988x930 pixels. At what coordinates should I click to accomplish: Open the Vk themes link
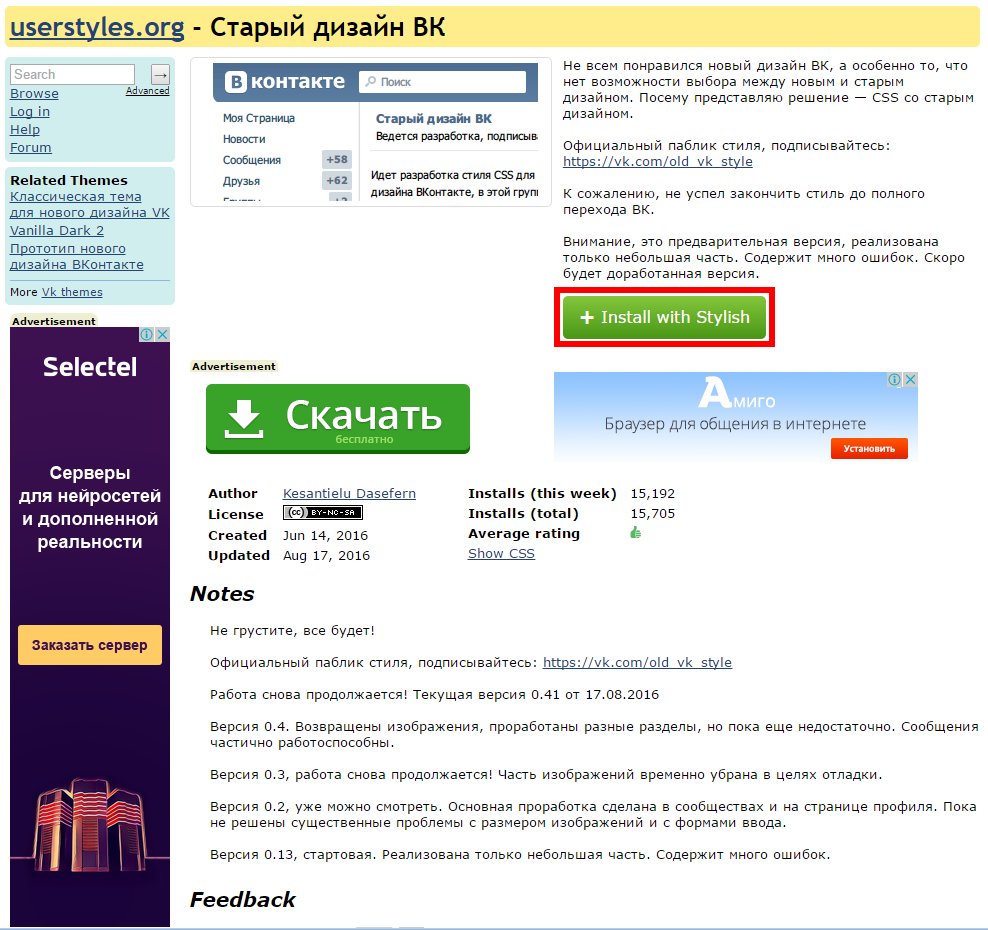tap(72, 292)
